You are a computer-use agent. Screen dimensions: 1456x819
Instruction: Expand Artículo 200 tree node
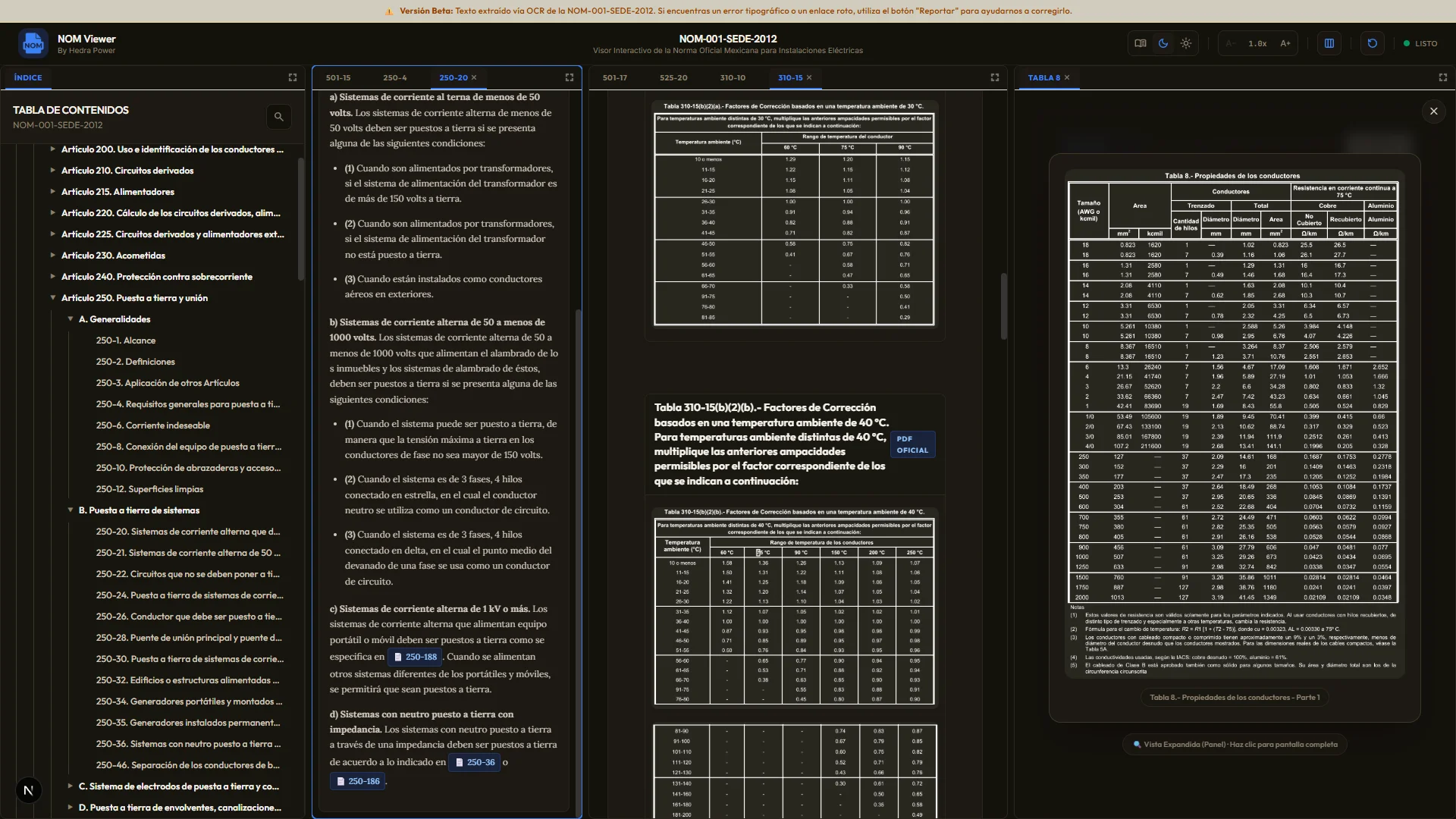coord(52,149)
